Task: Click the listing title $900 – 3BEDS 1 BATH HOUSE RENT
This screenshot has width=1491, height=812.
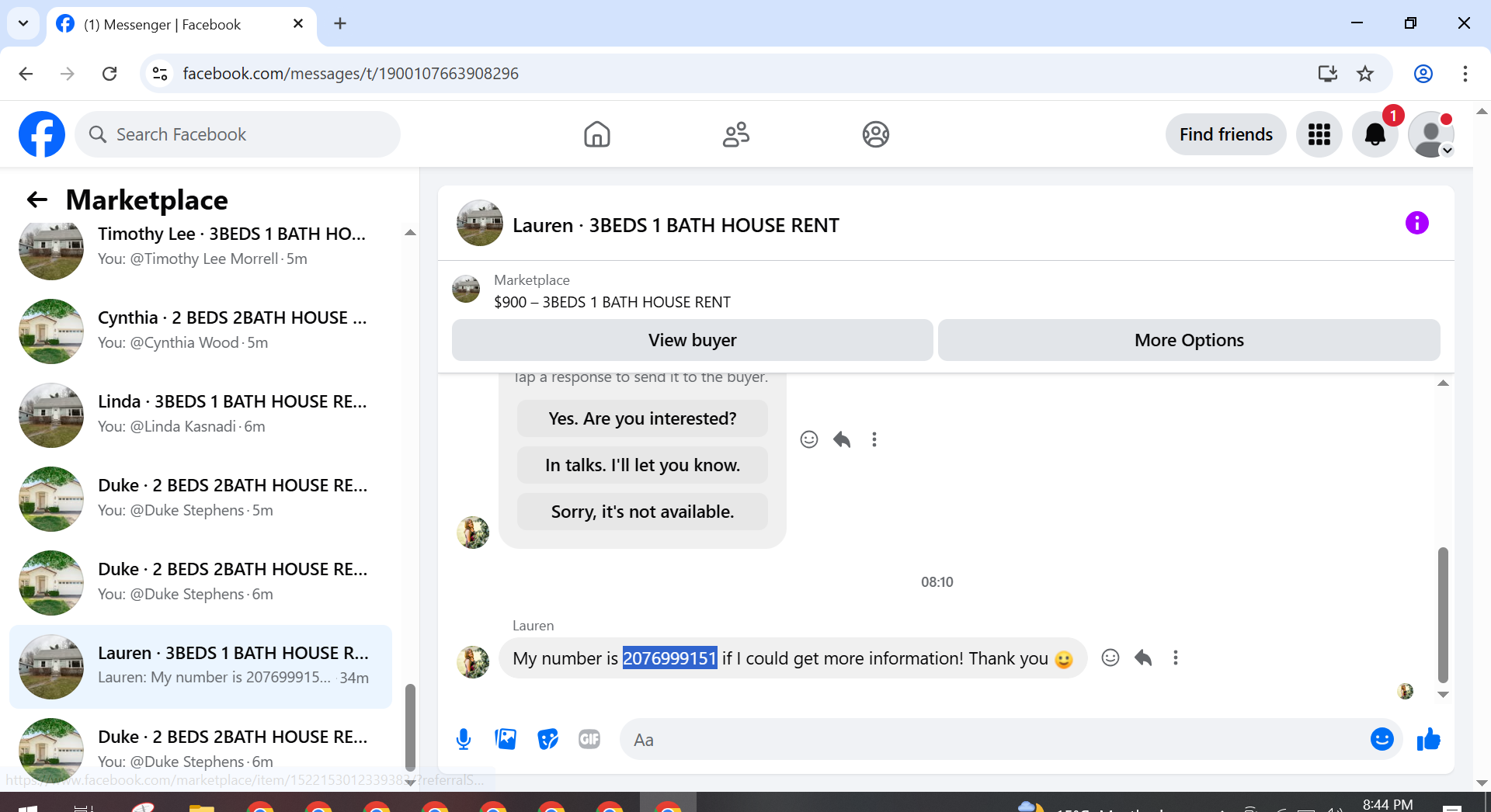Action: pyautogui.click(x=612, y=302)
